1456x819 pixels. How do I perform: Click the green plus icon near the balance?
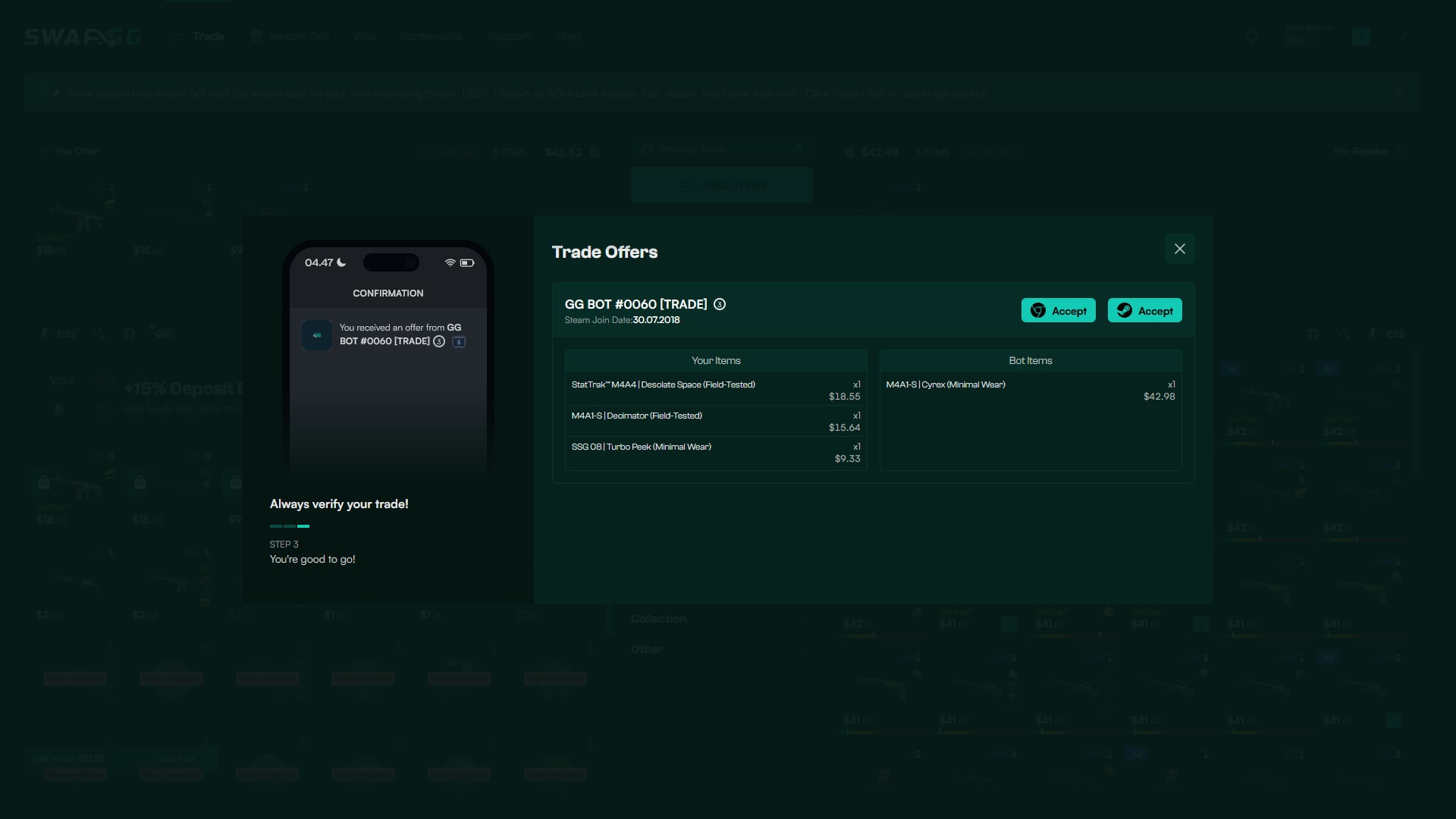point(1361,36)
